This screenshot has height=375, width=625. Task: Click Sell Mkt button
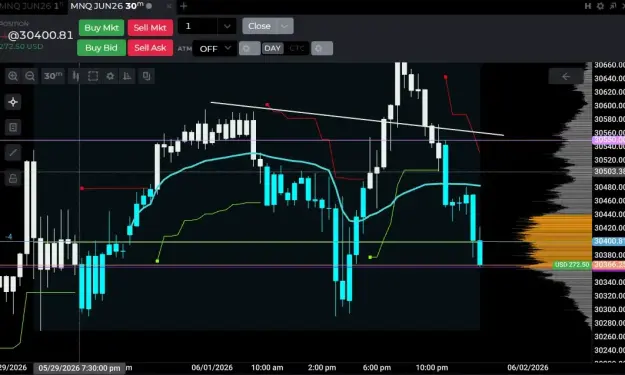coord(150,27)
